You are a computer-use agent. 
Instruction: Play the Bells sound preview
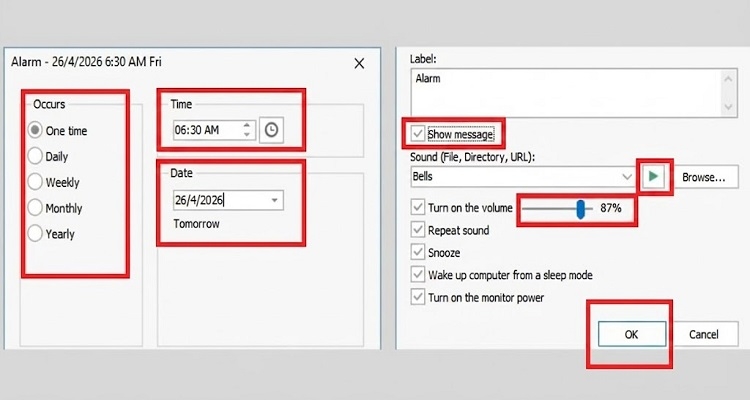coord(653,177)
